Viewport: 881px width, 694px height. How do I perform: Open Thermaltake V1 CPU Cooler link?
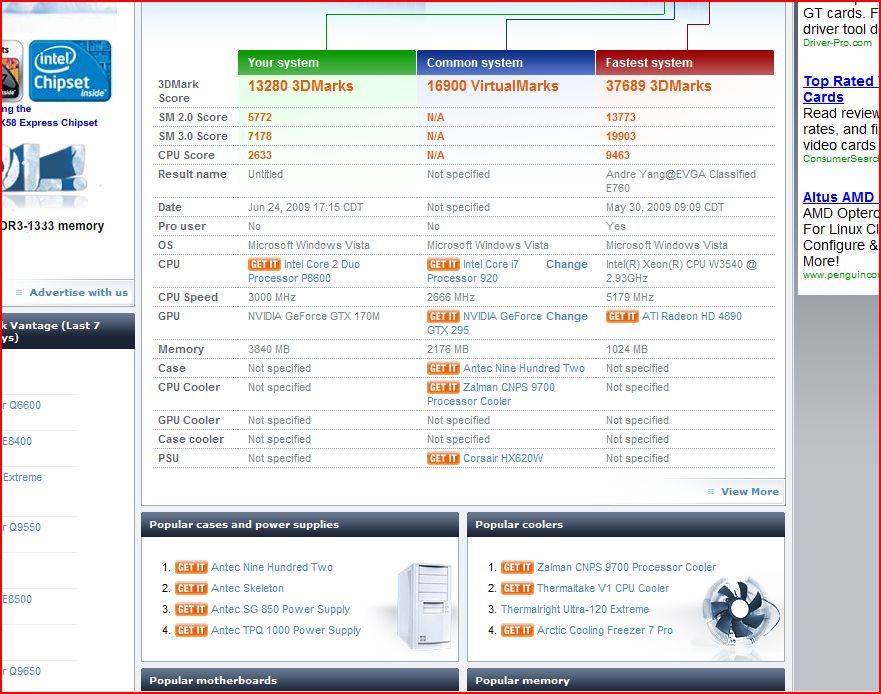(603, 588)
